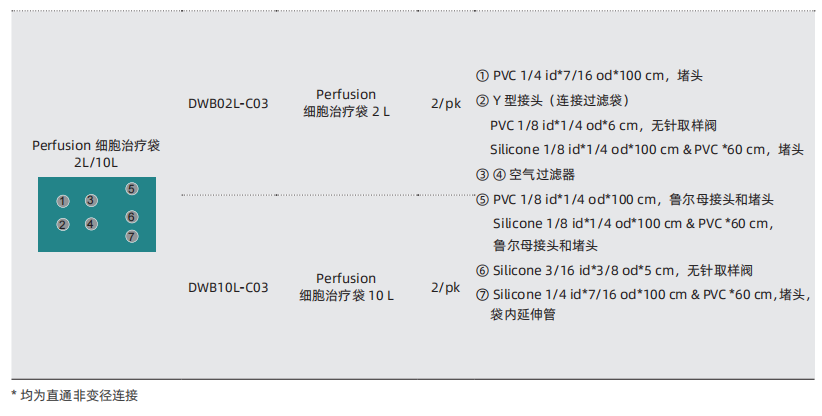This screenshot has width=822, height=416.
Task: Click circled 6 beside Silicone 3/16 line
Action: click(482, 271)
